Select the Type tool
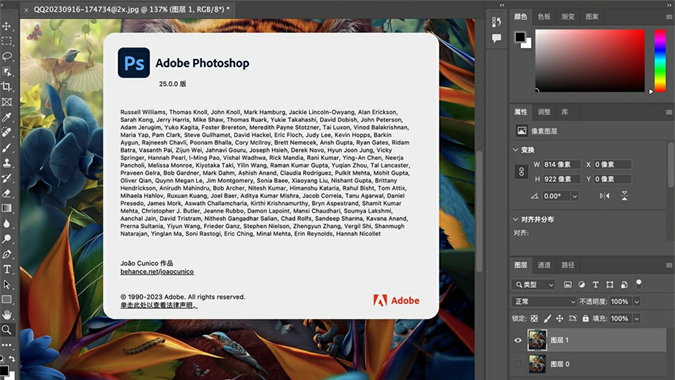Viewport: 675px width, 380px height. (x=7, y=269)
